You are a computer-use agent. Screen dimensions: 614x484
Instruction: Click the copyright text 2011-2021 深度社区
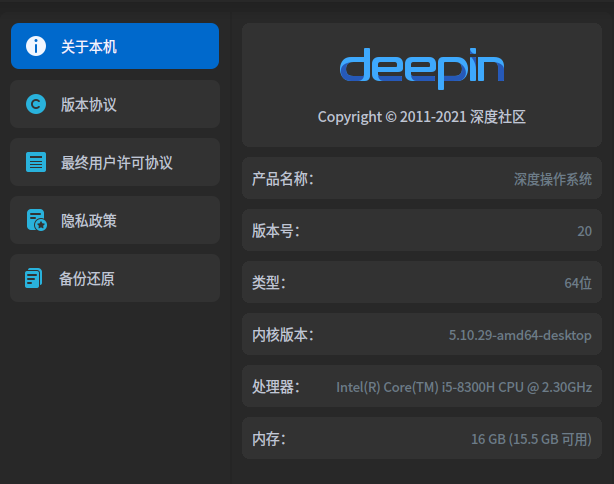[422, 117]
